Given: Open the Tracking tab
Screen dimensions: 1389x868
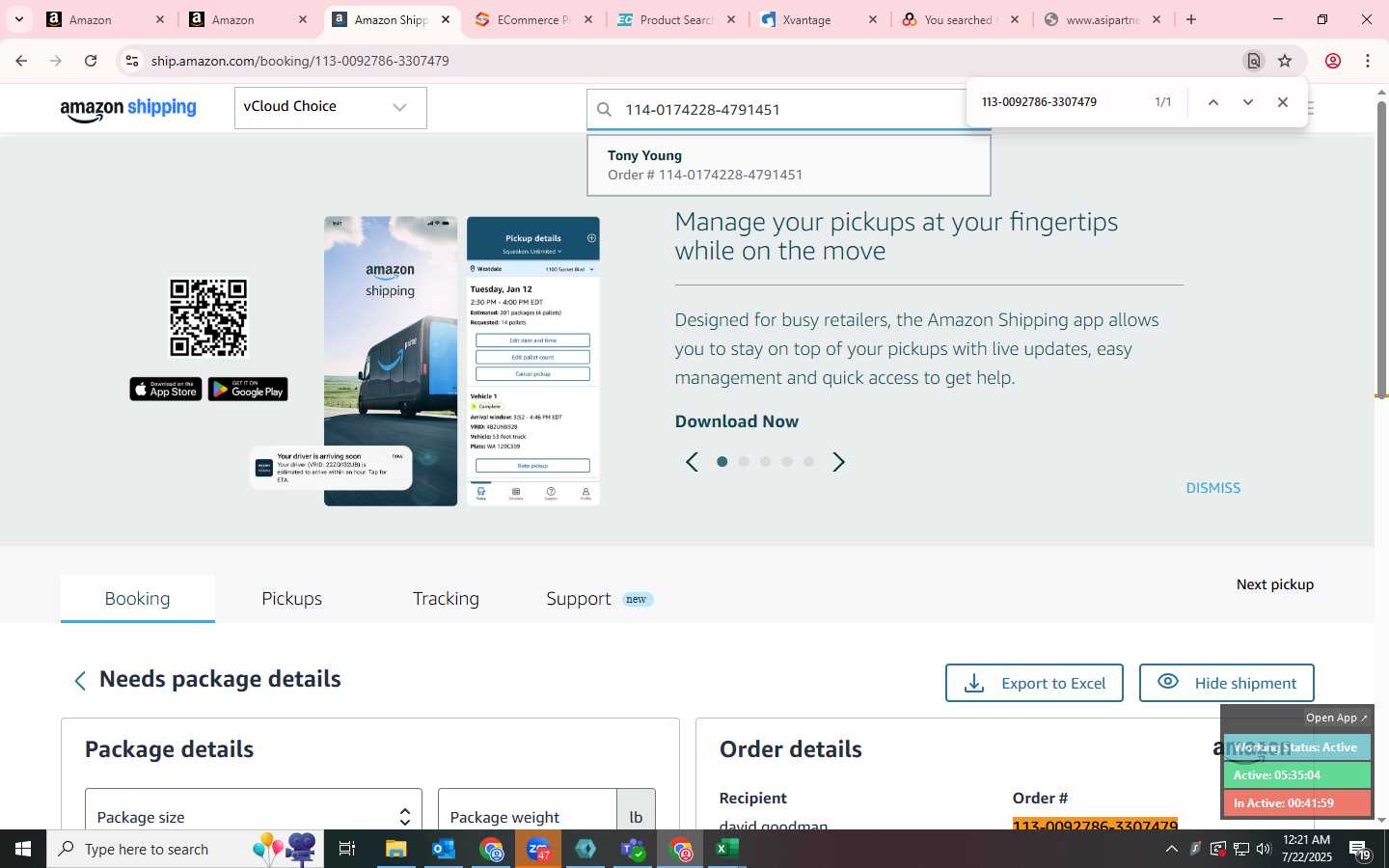Looking at the screenshot, I should (x=446, y=599).
